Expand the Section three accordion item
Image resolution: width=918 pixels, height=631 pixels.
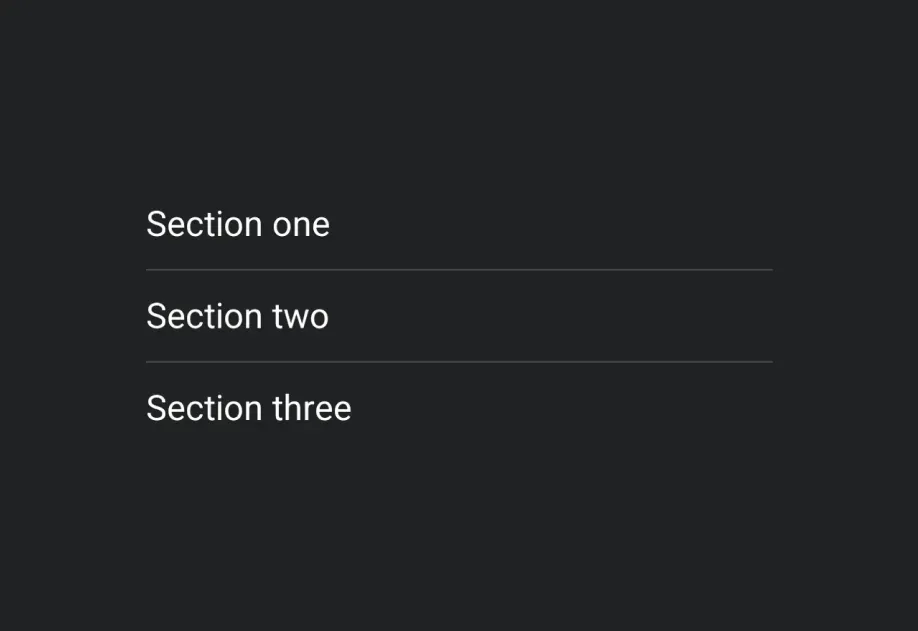tap(459, 408)
